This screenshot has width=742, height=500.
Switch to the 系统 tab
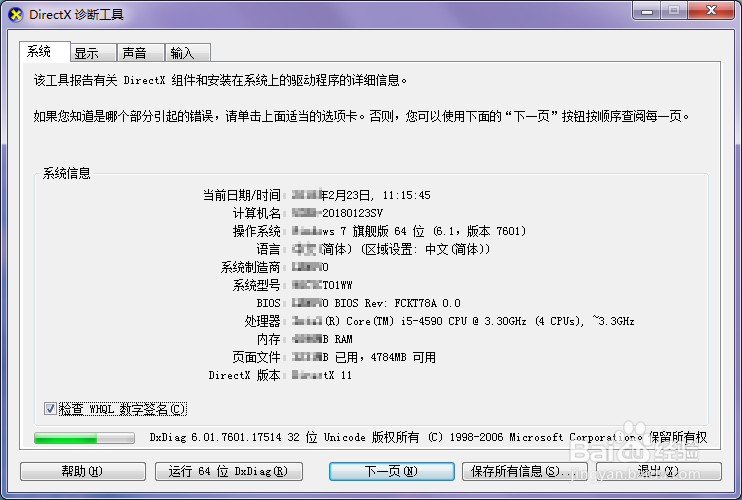pos(45,51)
